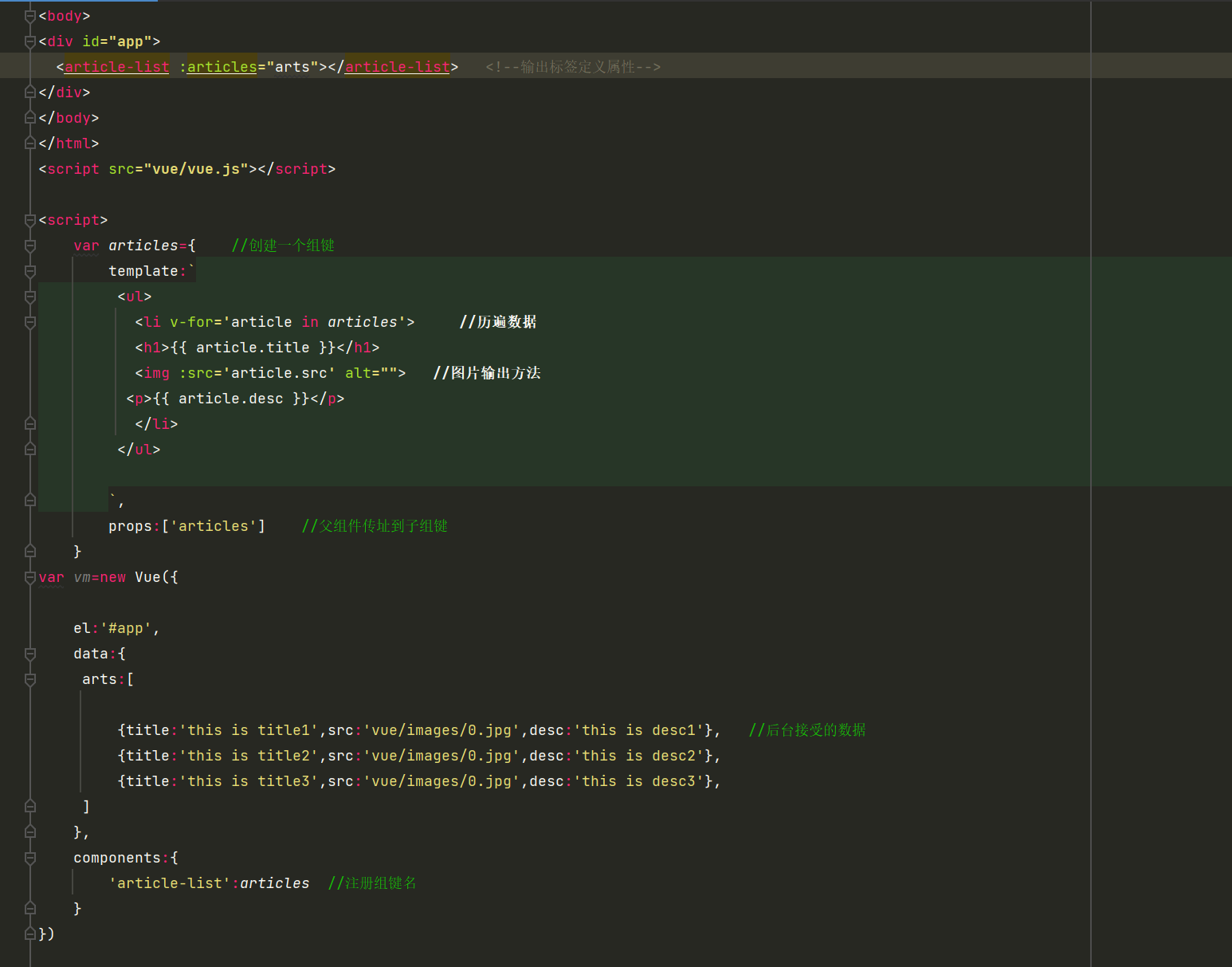Click the 'this is desc3' string

click(638, 781)
